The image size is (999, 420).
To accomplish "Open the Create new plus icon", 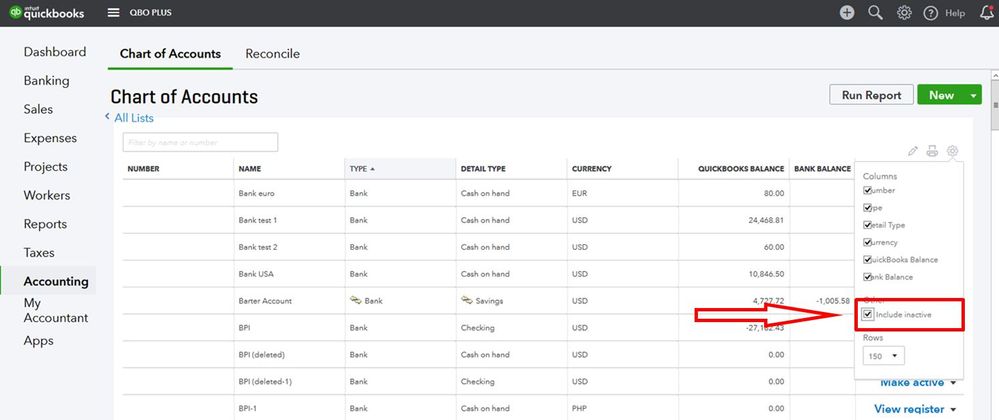I will pos(847,13).
